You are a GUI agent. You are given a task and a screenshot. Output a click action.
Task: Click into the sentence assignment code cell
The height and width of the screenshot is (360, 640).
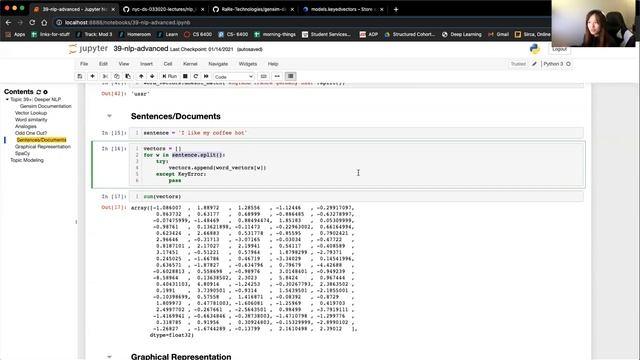[356, 133]
